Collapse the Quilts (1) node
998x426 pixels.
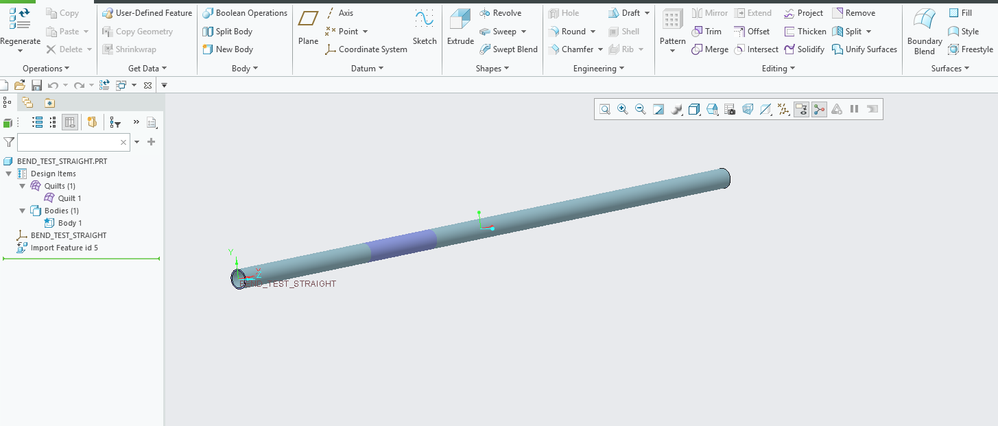(22, 186)
